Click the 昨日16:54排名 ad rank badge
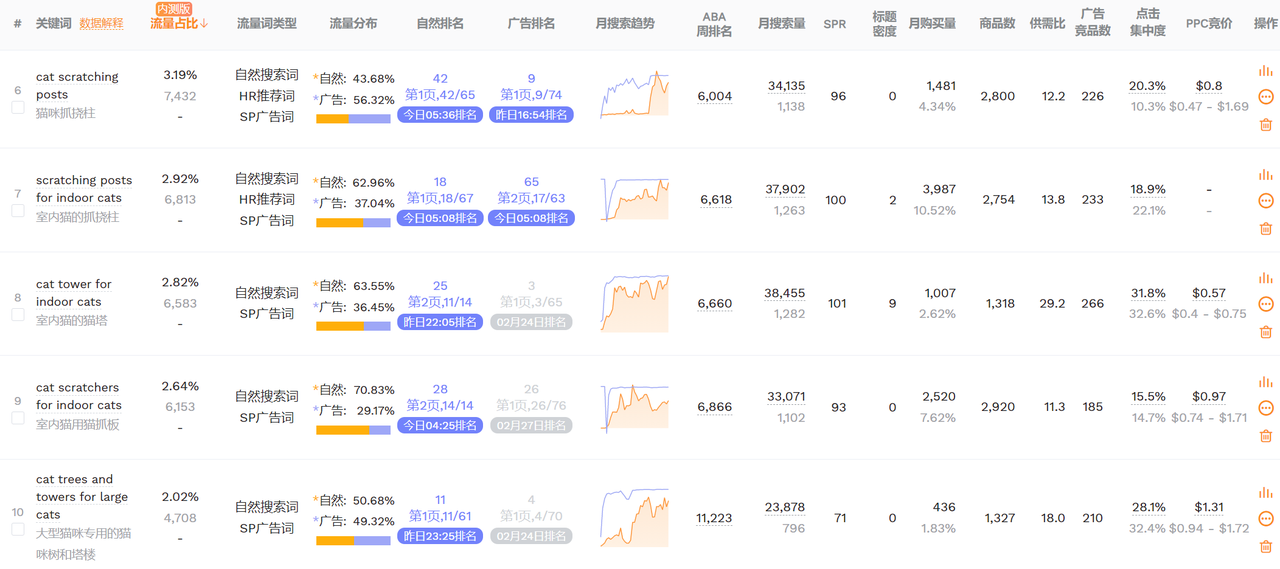 point(531,115)
